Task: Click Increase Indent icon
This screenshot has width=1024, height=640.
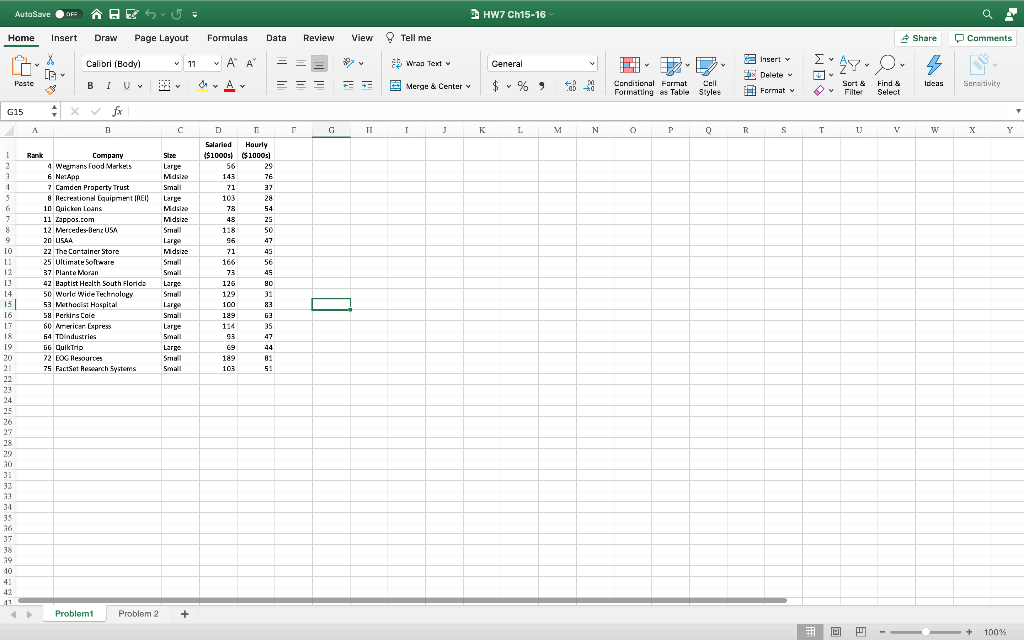Action: point(367,86)
